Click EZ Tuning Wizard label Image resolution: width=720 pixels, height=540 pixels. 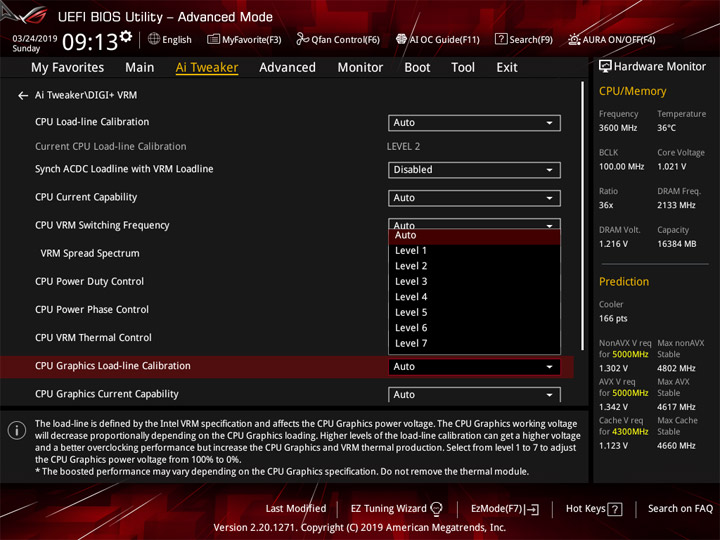pos(388,509)
